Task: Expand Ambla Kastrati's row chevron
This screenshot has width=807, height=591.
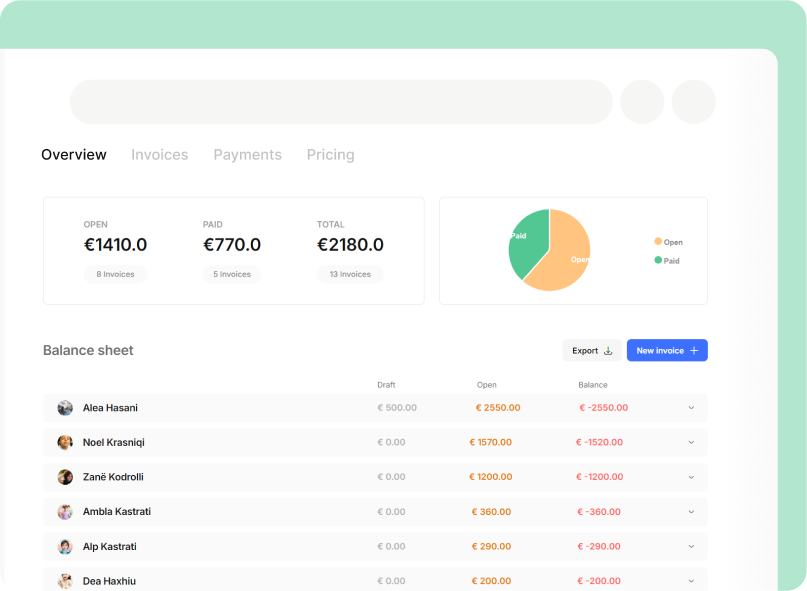Action: pyautogui.click(x=691, y=512)
